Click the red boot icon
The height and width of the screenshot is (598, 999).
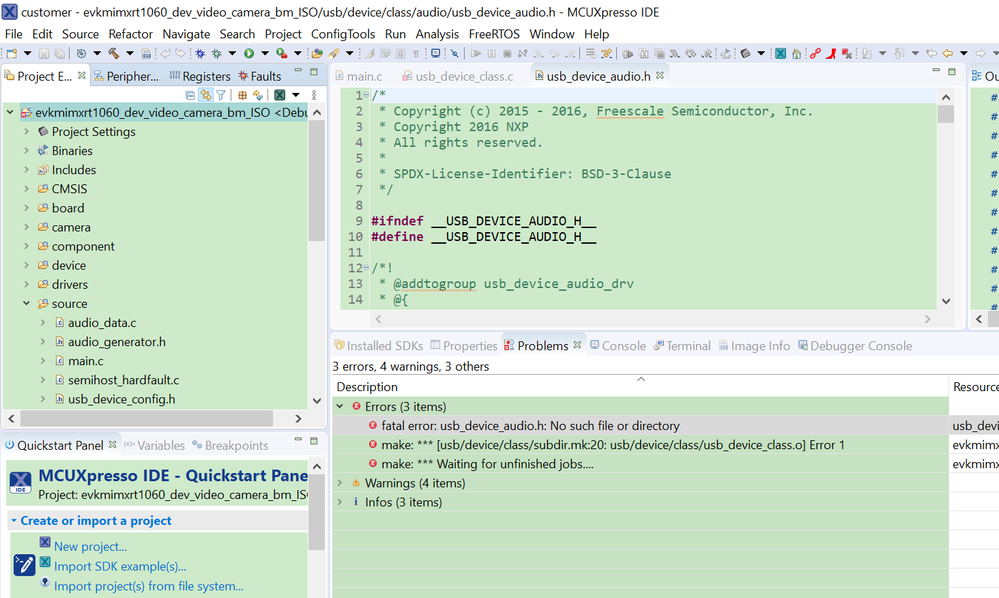831,53
